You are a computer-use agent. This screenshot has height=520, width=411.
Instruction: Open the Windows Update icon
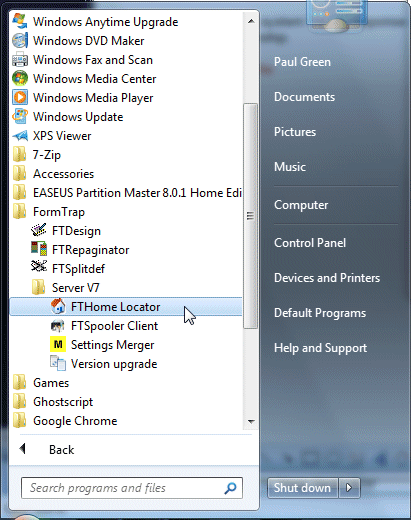[20, 117]
